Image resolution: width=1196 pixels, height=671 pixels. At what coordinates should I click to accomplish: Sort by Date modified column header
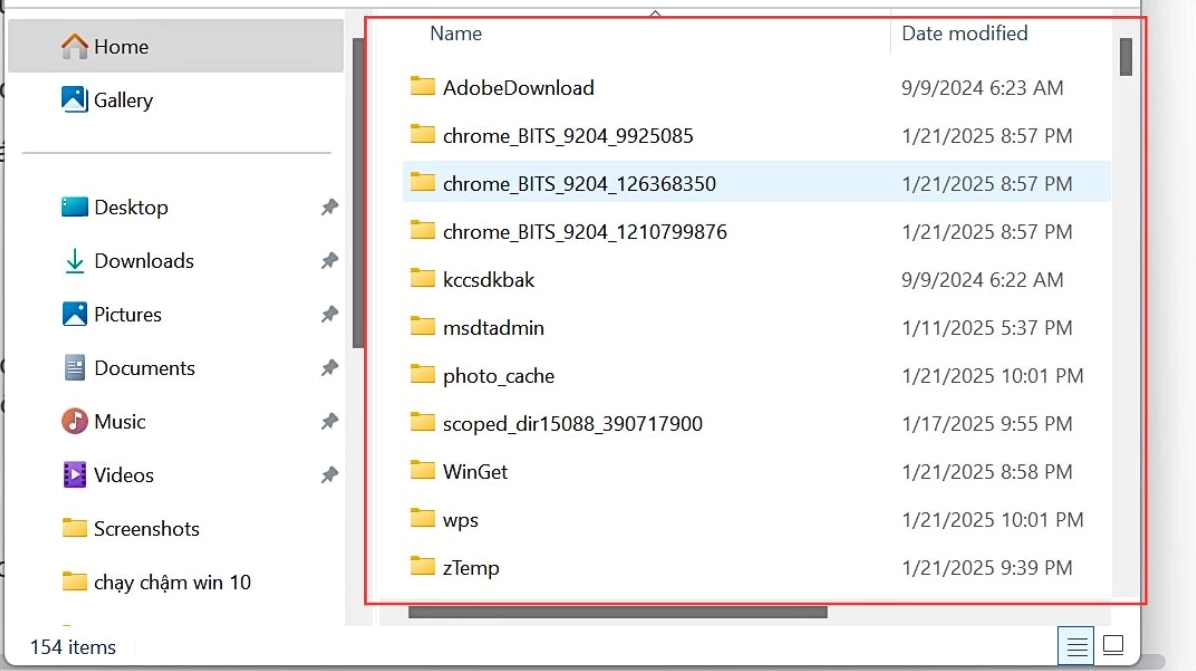coord(964,34)
